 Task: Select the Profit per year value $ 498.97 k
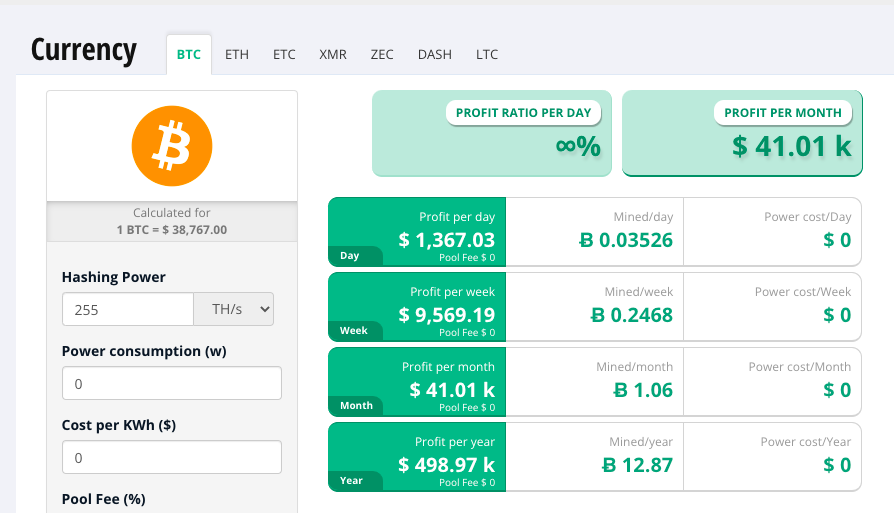tap(446, 465)
